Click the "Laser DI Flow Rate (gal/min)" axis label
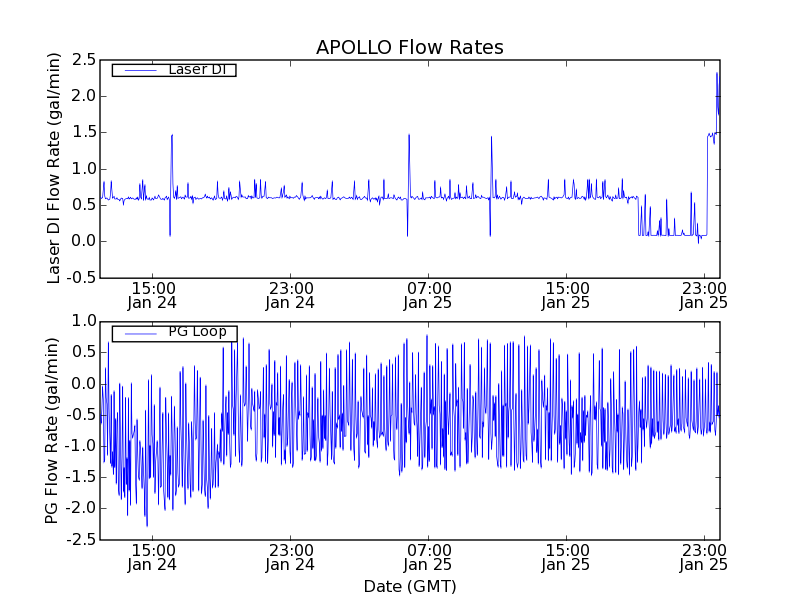 point(54,168)
